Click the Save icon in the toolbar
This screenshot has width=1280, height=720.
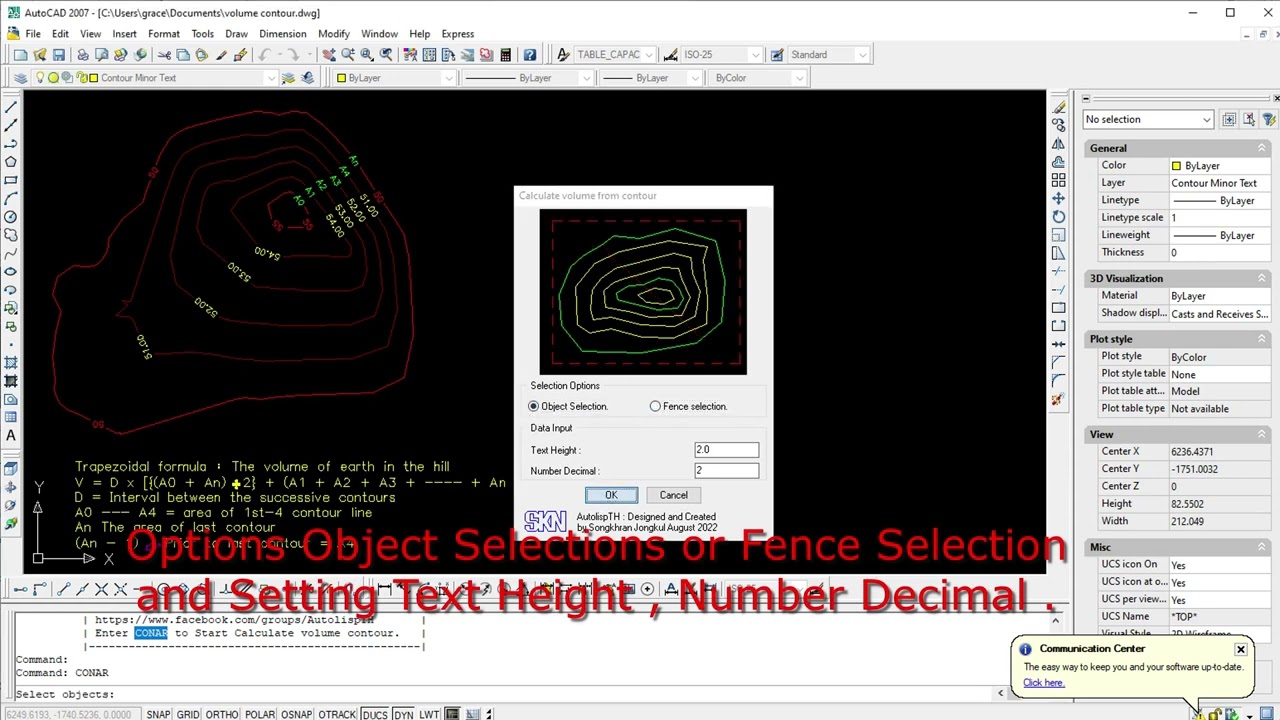click(x=59, y=55)
